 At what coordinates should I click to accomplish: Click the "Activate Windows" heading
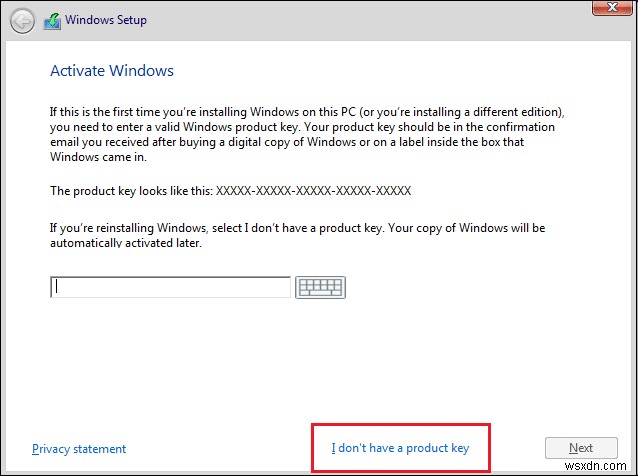(112, 71)
